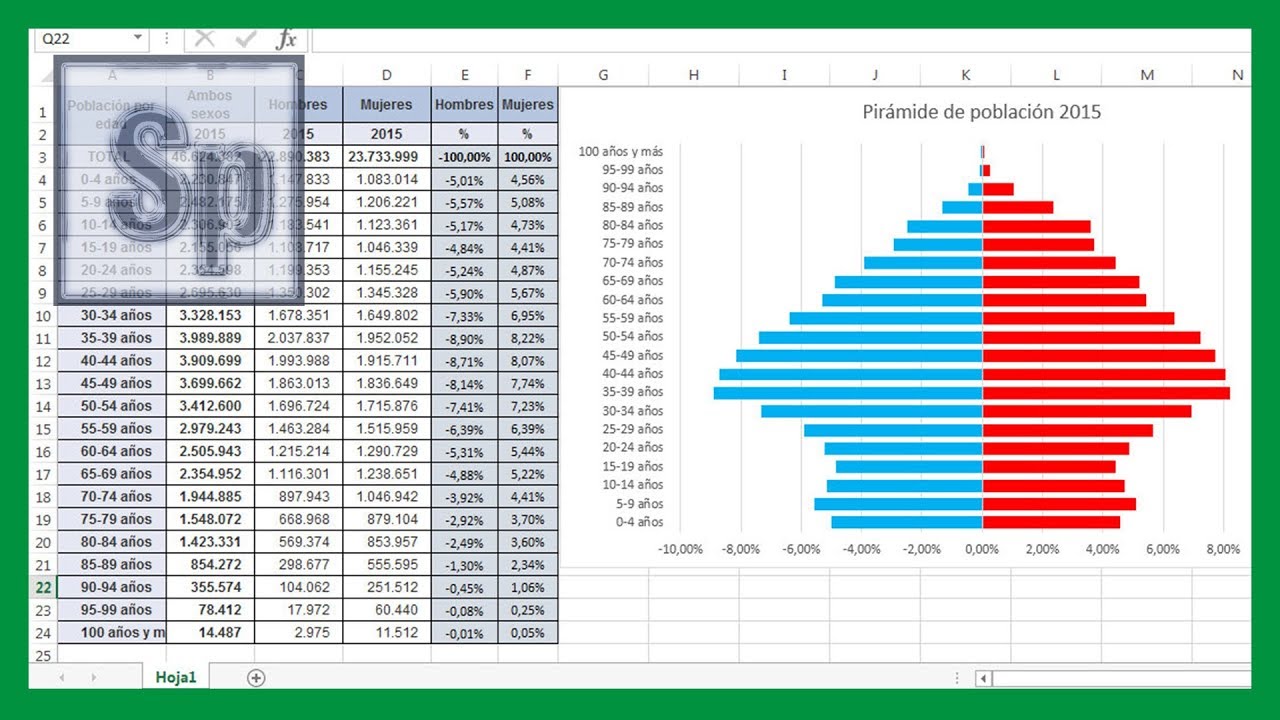The image size is (1280, 720).
Task: Select cell with value 1.993.988
Action: 298,360
